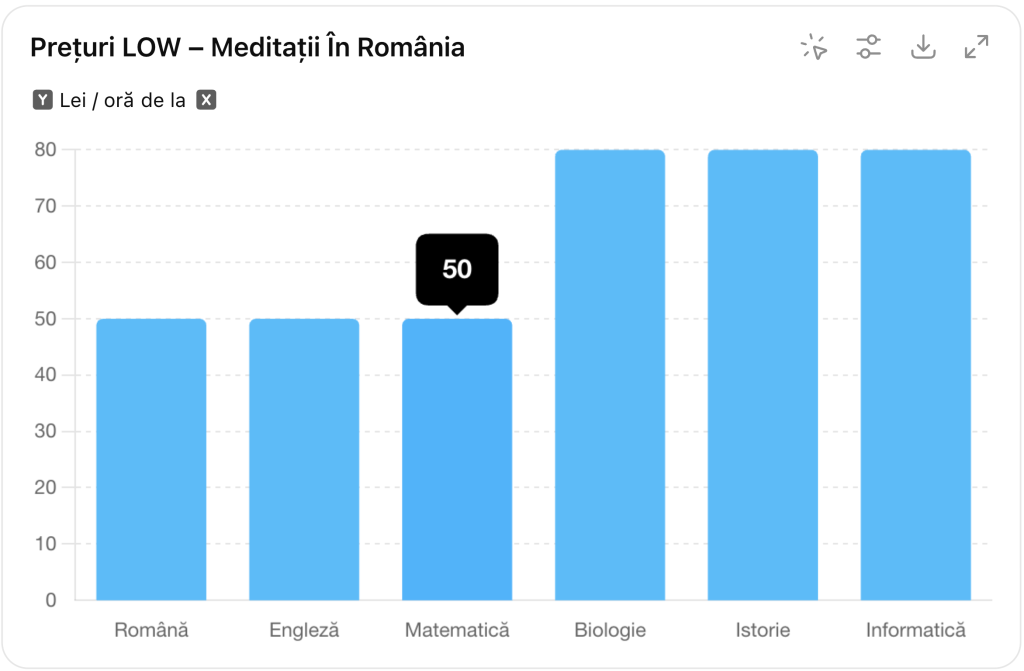1024x671 pixels.
Task: Select the Informatică bar
Action: click(916, 375)
